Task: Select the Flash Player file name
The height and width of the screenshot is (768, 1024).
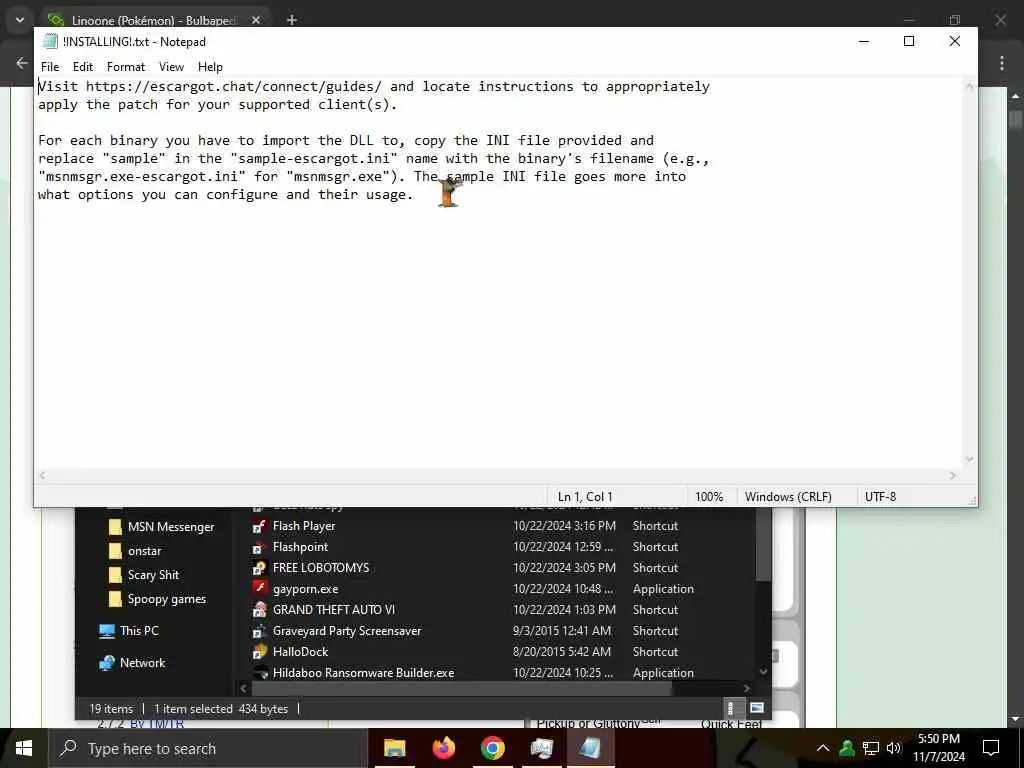Action: tap(304, 526)
